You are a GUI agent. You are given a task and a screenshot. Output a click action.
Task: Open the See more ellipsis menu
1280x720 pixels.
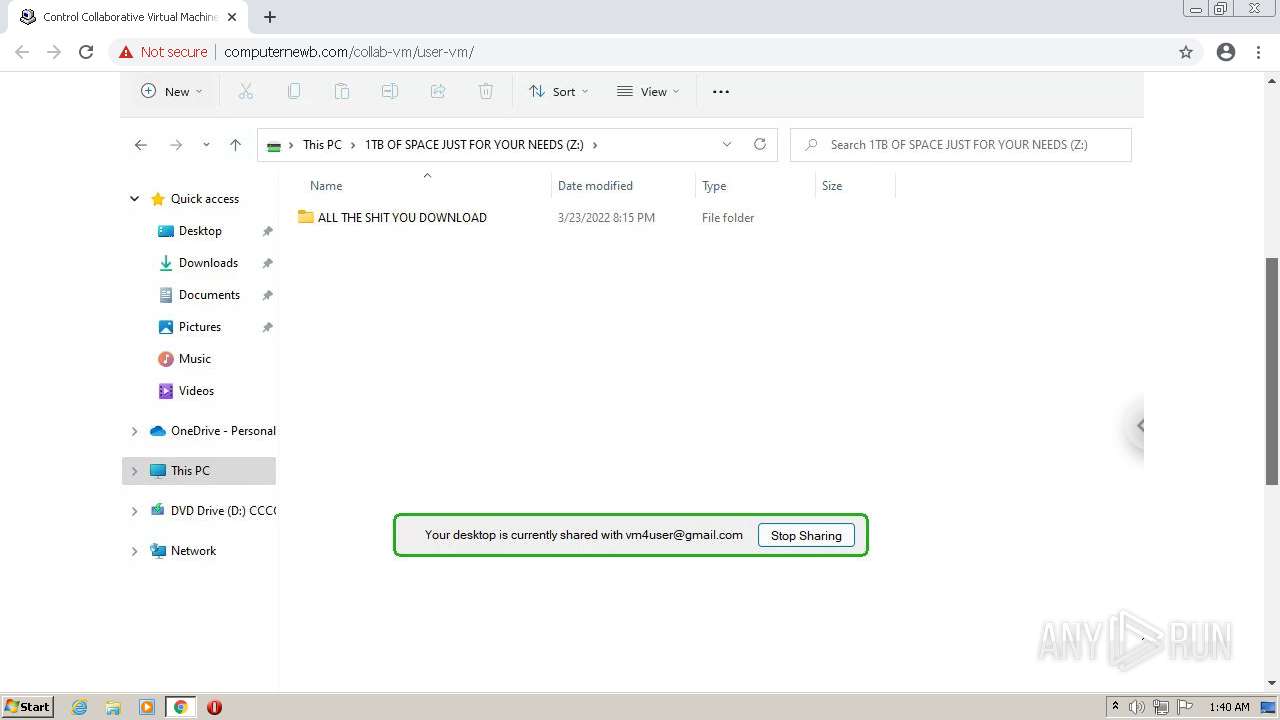point(721,91)
